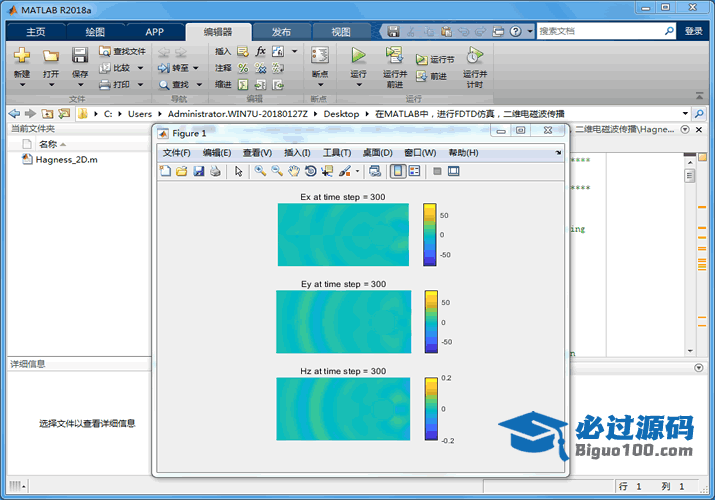Click the Hz plot colorbar

431,409
